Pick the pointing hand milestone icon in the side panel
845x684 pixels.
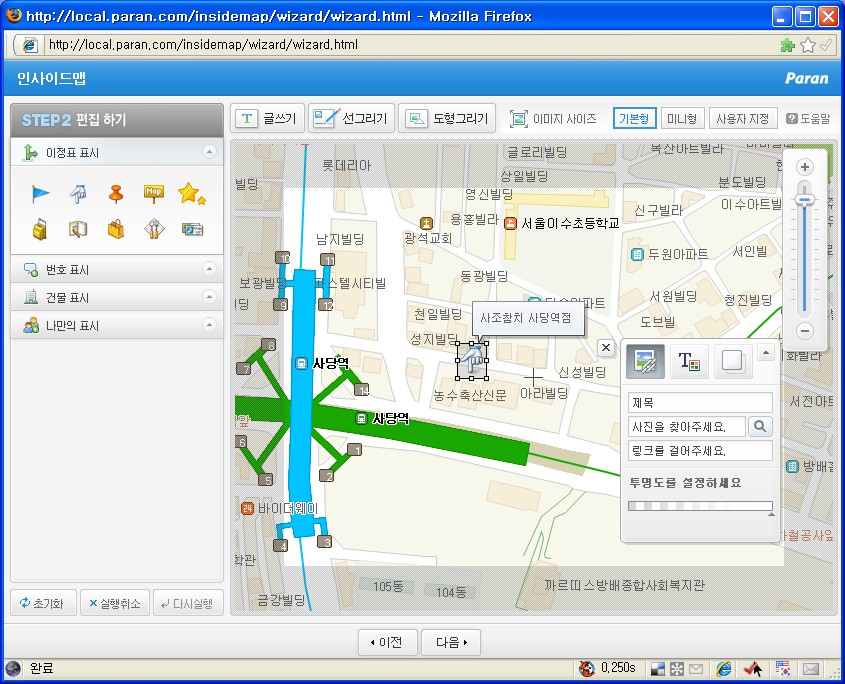click(x=79, y=194)
